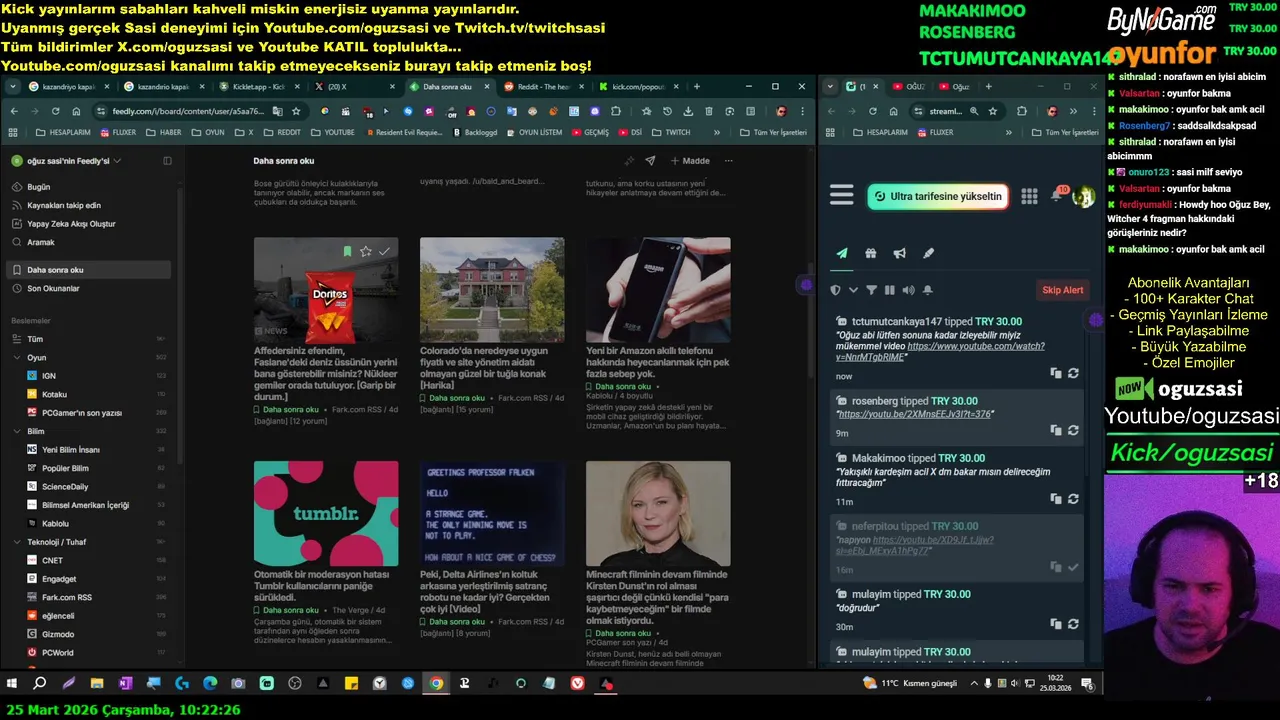Select Daha sonra oku in sidebar
This screenshot has width=1280, height=720.
(x=90, y=270)
